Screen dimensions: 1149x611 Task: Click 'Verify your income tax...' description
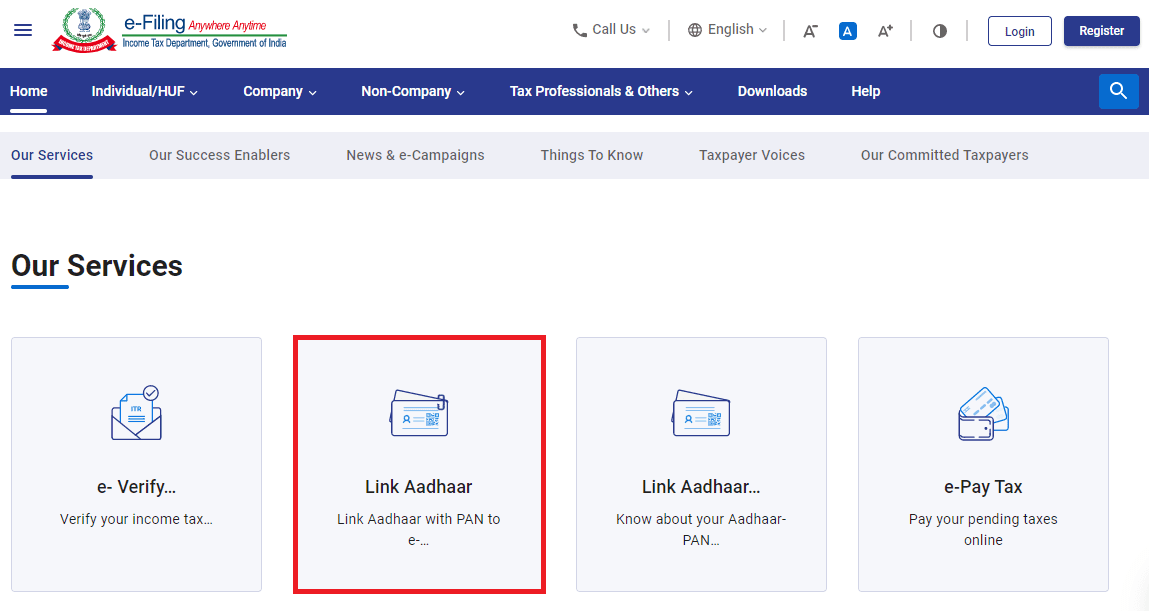136,519
